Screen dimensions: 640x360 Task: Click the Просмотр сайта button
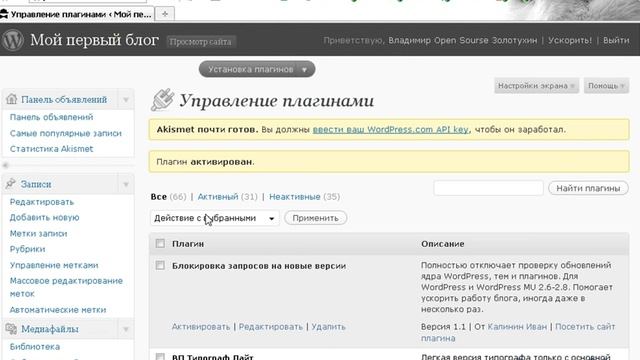coord(200,42)
